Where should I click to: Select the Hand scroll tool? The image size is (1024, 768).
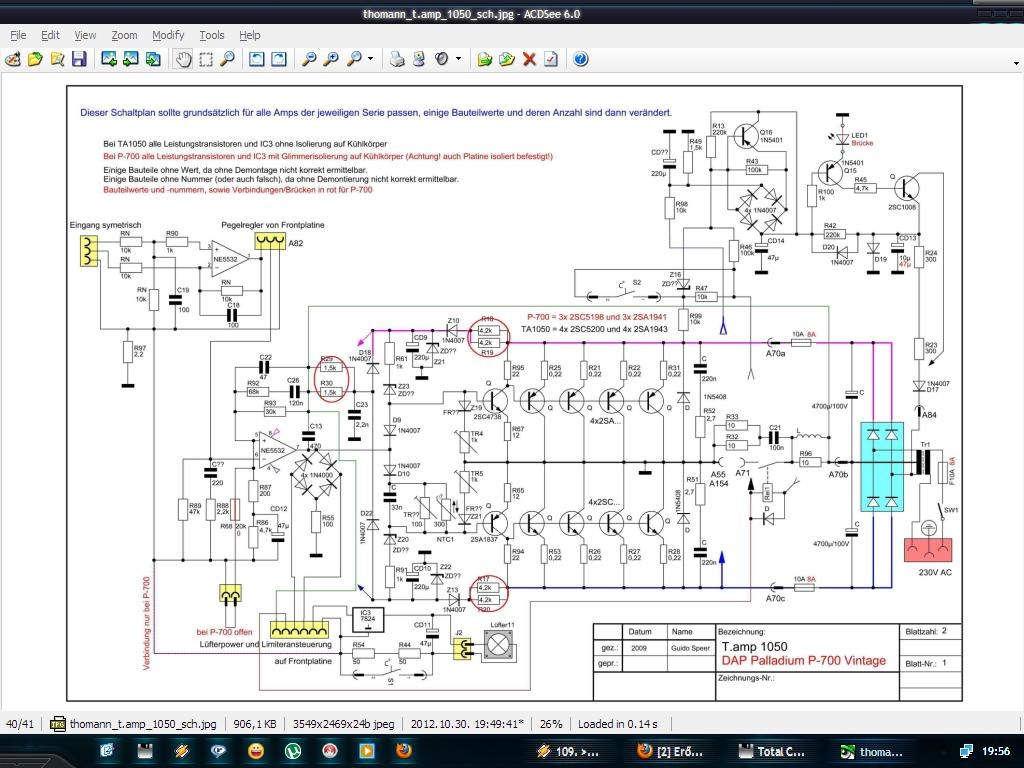[x=183, y=59]
